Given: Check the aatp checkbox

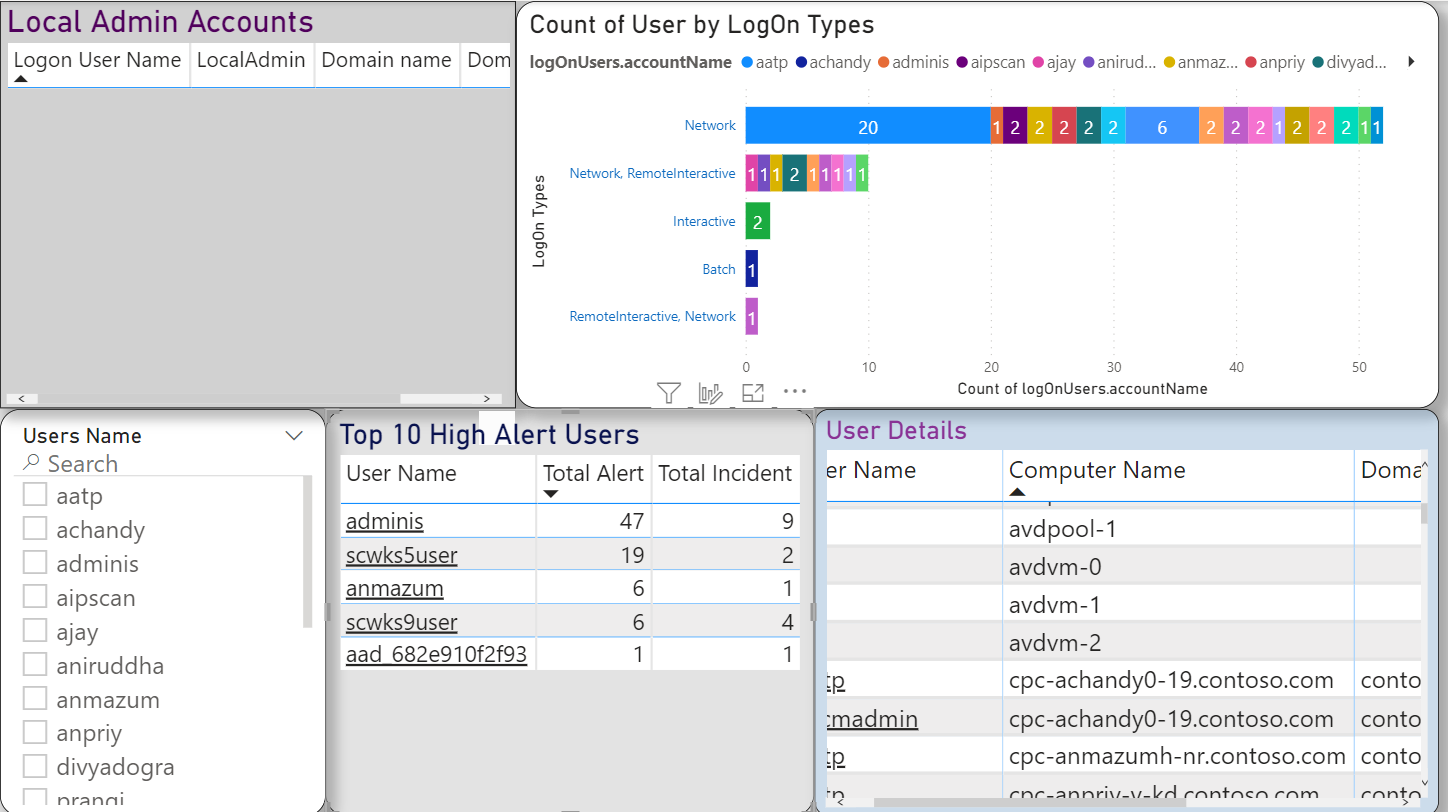Looking at the screenshot, I should (35, 495).
